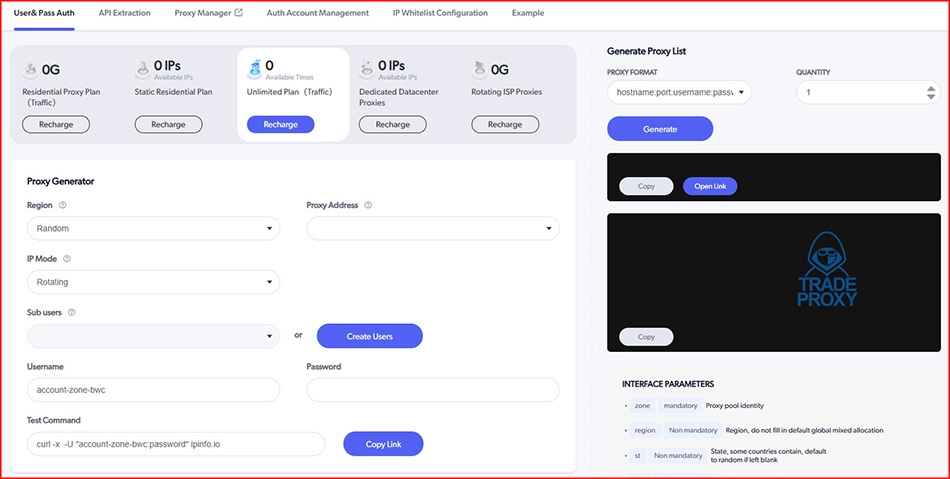Image resolution: width=950 pixels, height=479 pixels.
Task: Open the Region dropdown set to Random
Action: coord(153,228)
